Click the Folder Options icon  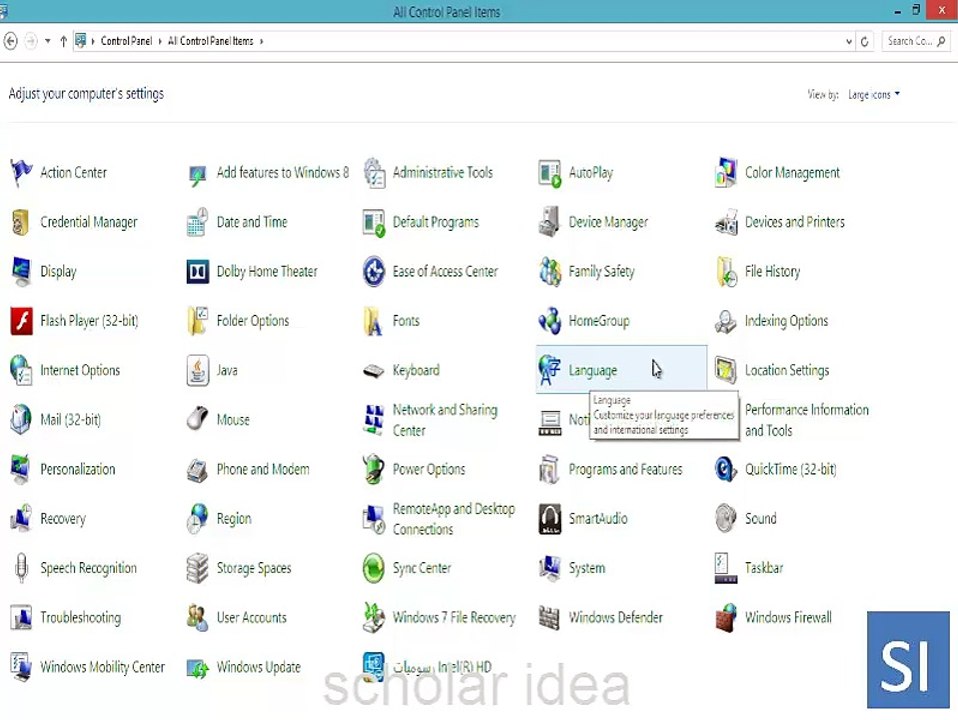coord(197,321)
